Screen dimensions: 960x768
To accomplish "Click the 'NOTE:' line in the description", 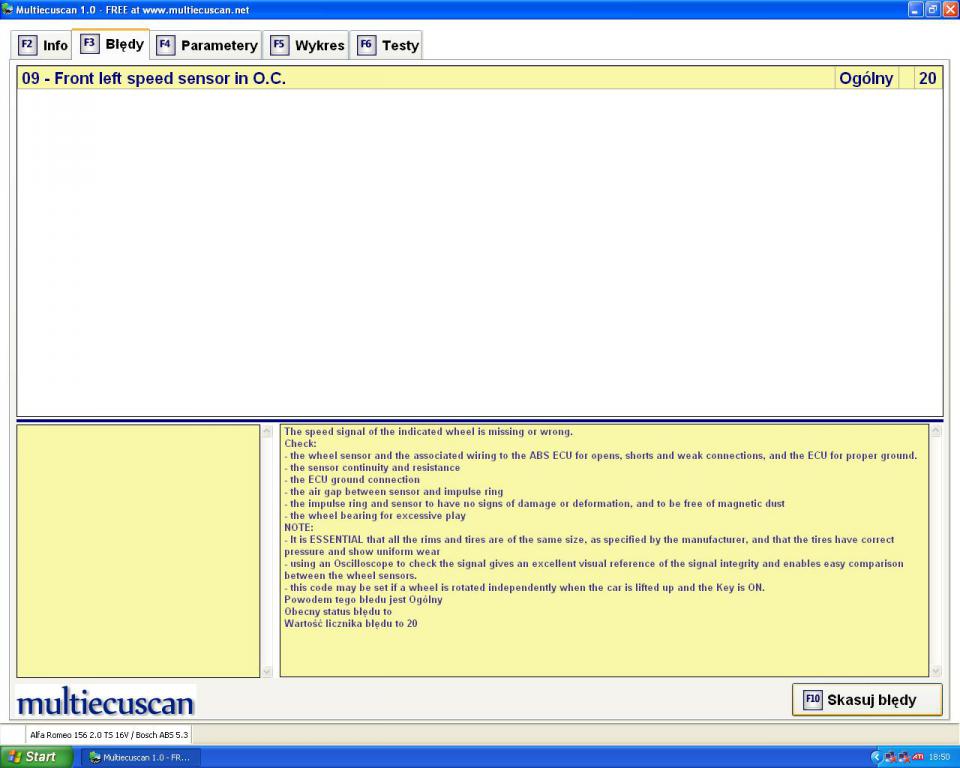I will (x=299, y=528).
